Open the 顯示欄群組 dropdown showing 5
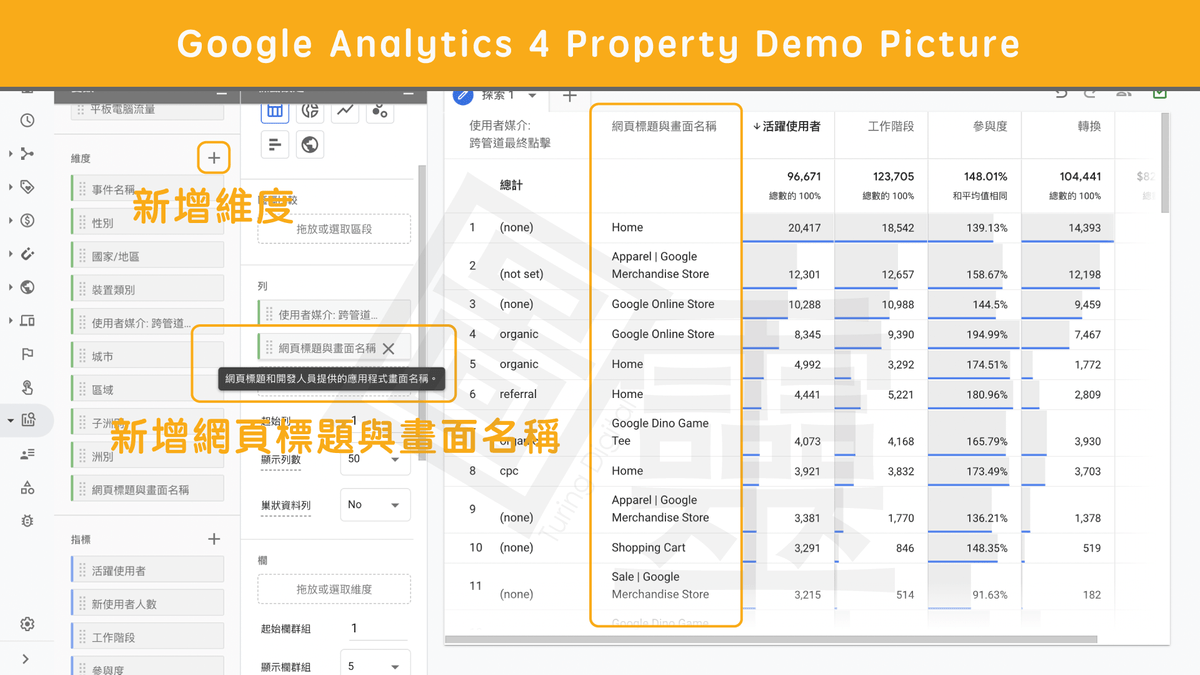The image size is (1200, 675). [x=375, y=666]
